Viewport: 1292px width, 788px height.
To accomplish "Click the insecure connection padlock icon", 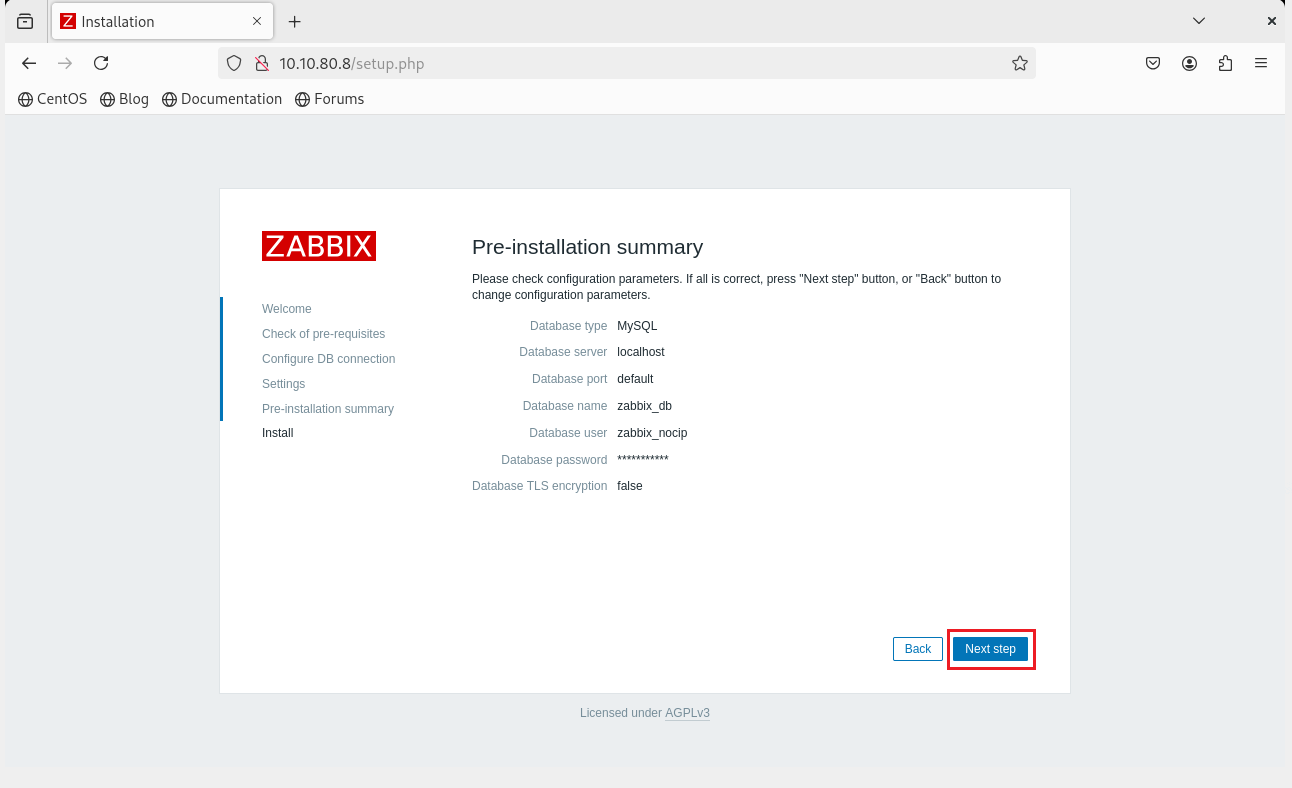I will 261,63.
